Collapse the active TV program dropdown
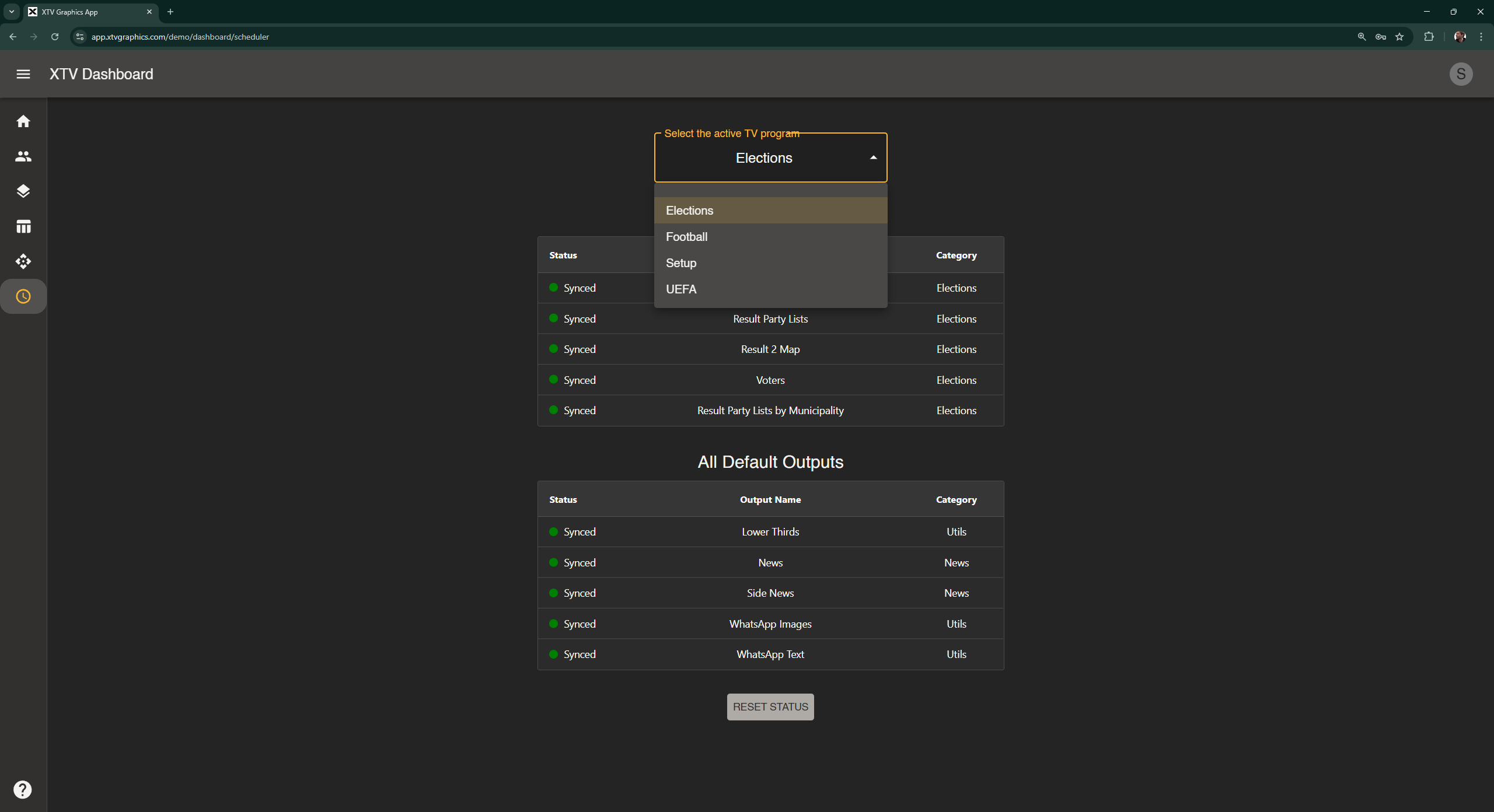 [x=873, y=157]
